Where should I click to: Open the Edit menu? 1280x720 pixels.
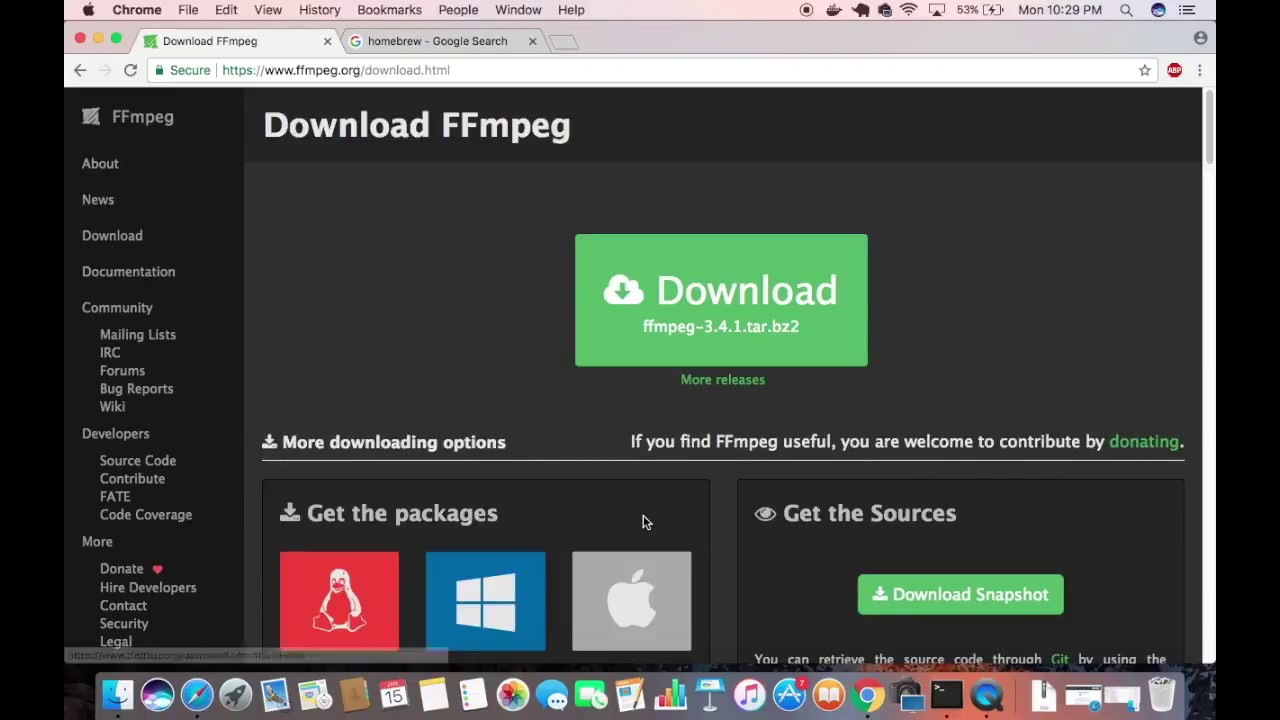tap(226, 10)
